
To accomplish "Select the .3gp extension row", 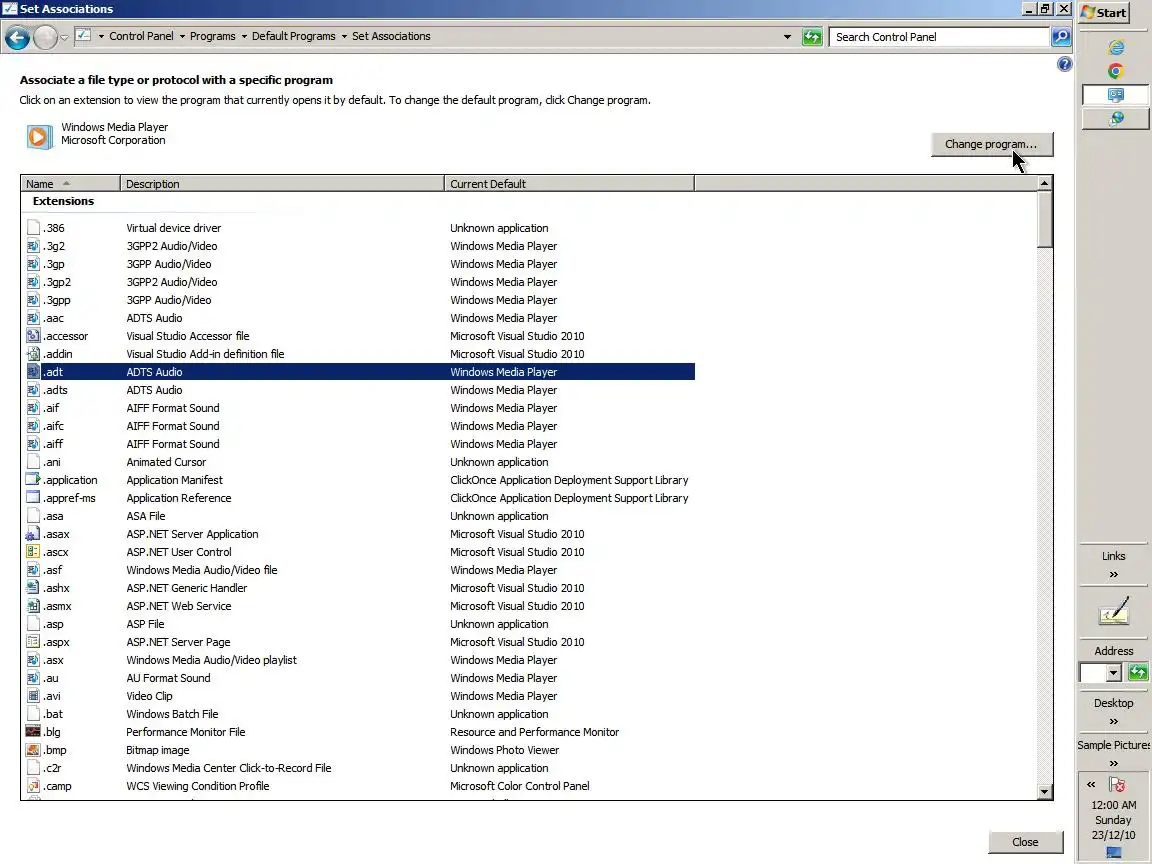I will [x=359, y=264].
